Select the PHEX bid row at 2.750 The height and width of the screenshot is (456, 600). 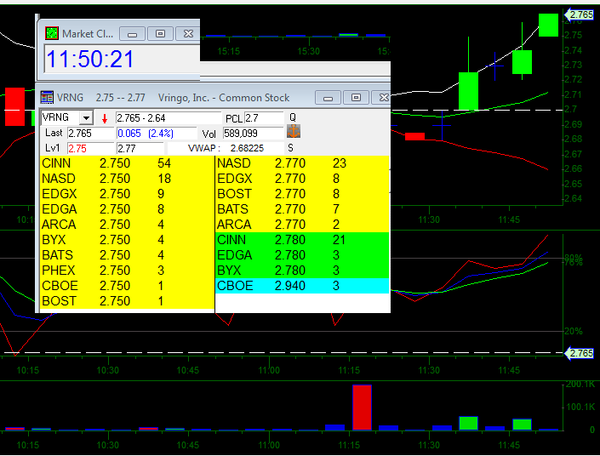pos(126,270)
